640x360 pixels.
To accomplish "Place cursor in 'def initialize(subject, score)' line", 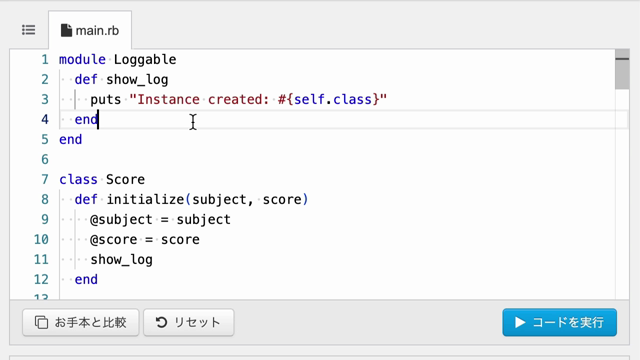I will coord(191,200).
